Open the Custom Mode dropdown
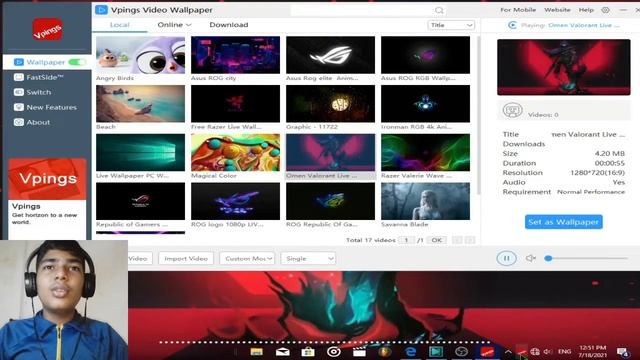Viewport: 640px width, 360px height. pyautogui.click(x=247, y=258)
